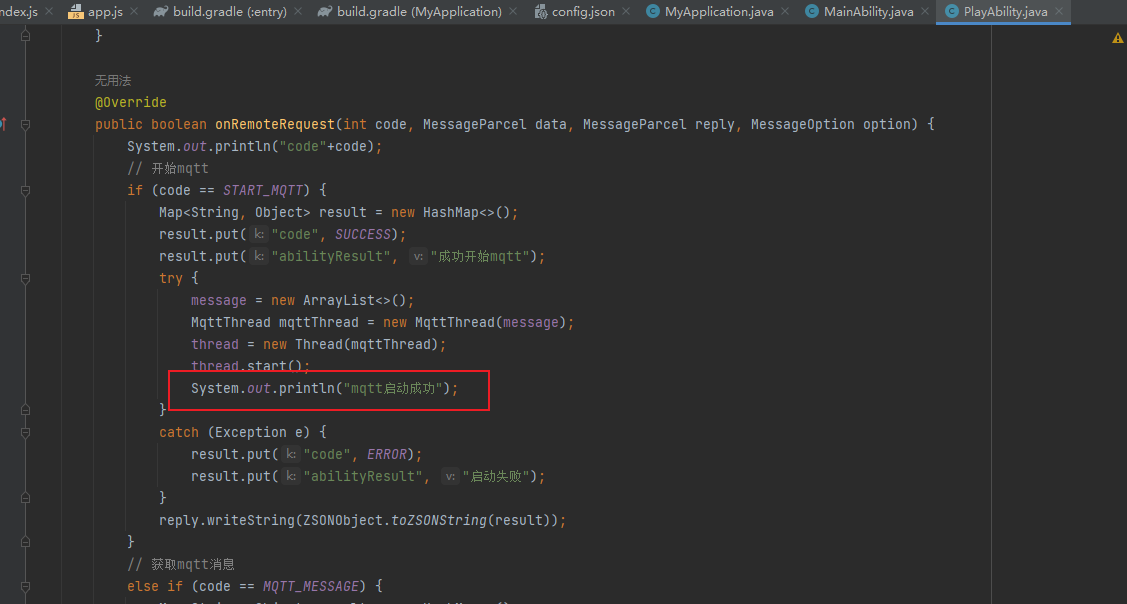Image resolution: width=1127 pixels, height=604 pixels.
Task: Click writeString on the reply line
Action: click(x=251, y=520)
